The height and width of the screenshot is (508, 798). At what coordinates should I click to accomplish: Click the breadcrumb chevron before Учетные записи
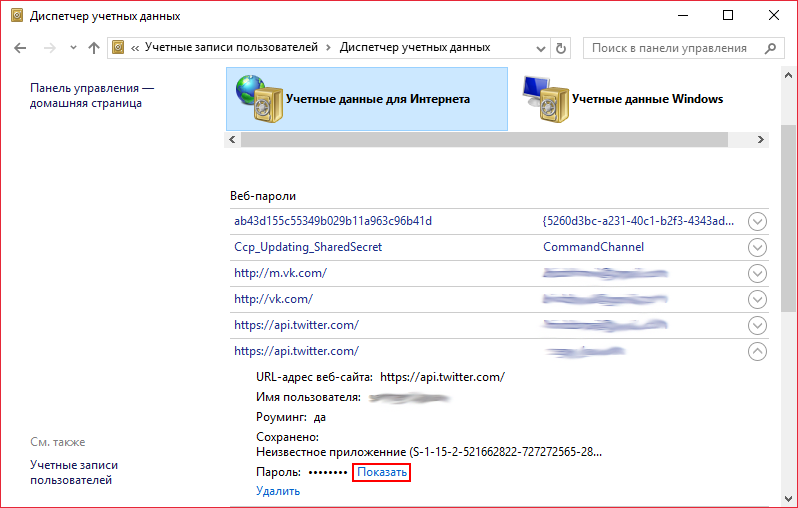point(135,48)
